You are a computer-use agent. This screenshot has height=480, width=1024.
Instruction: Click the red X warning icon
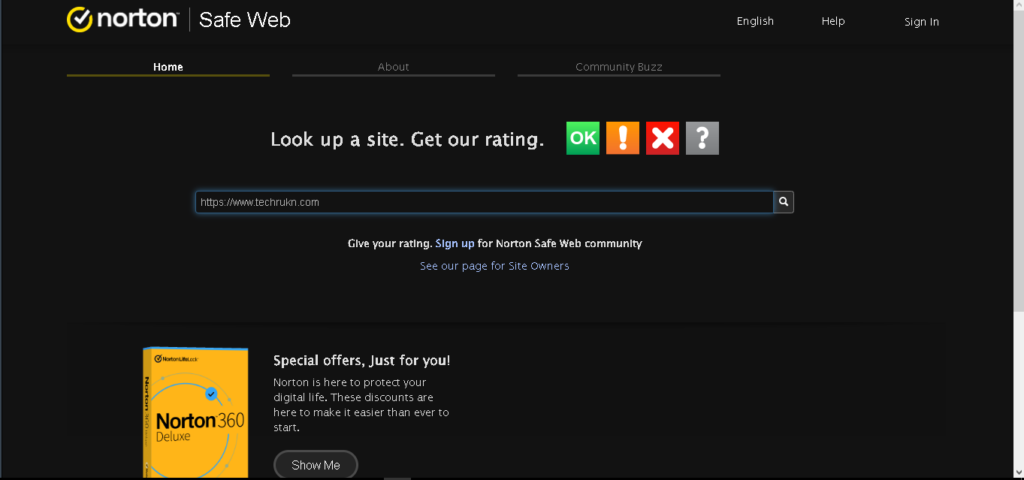pyautogui.click(x=662, y=138)
